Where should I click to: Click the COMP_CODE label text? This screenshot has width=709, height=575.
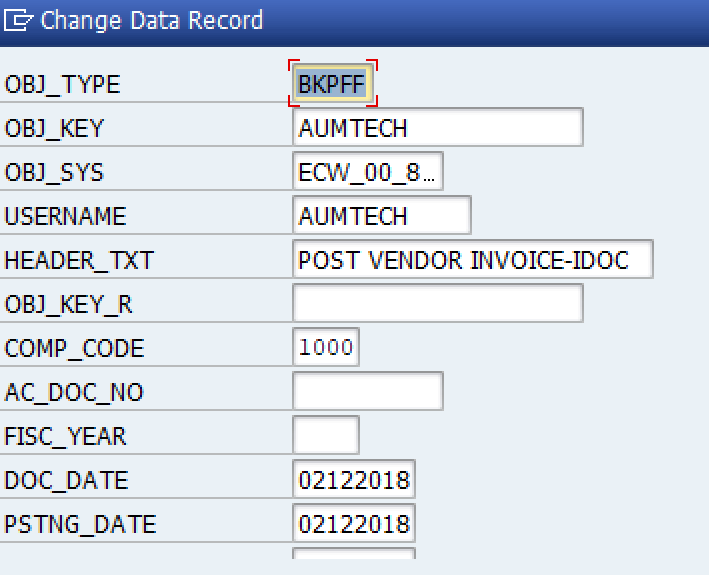(x=74, y=349)
